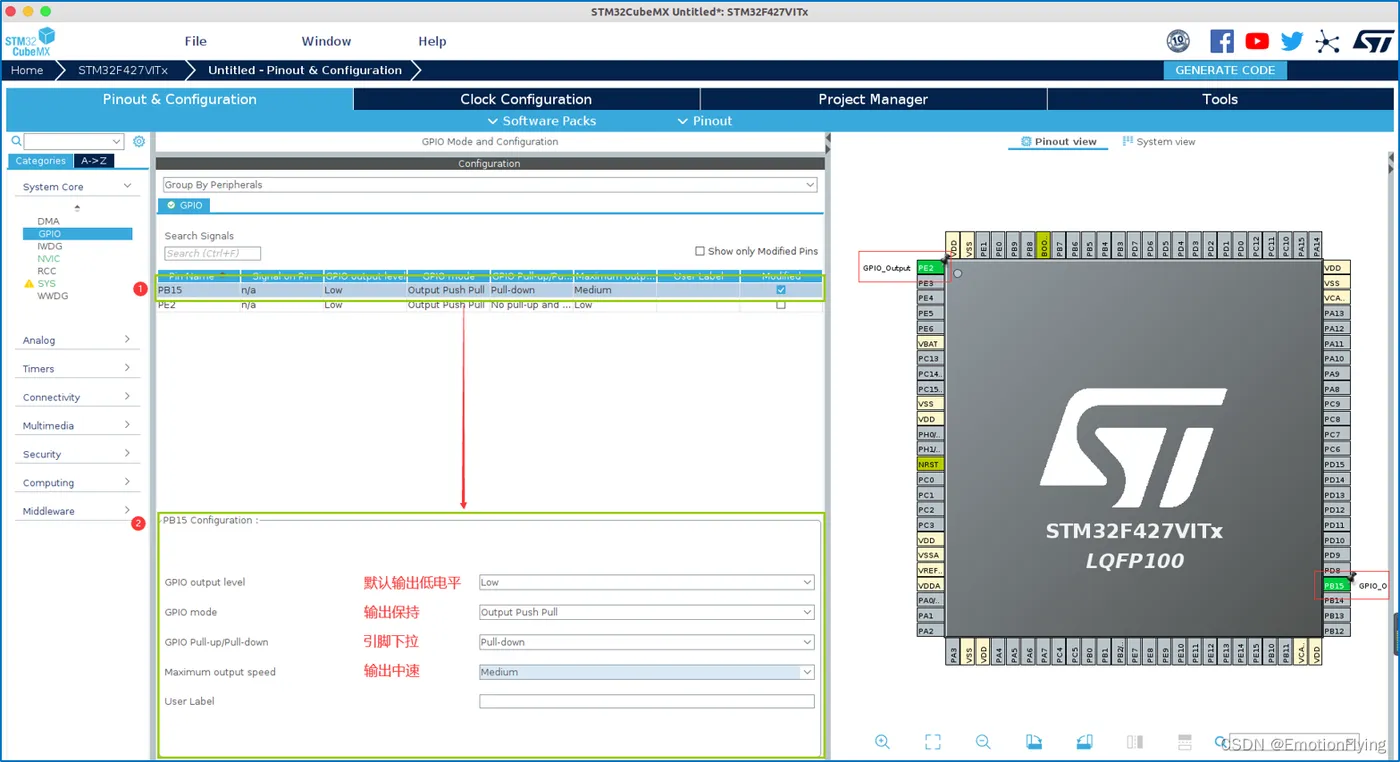Viewport: 1400px width, 762px height.
Task: Open the GPIO Pull-up/Pull-down dropdown
Action: coord(647,642)
